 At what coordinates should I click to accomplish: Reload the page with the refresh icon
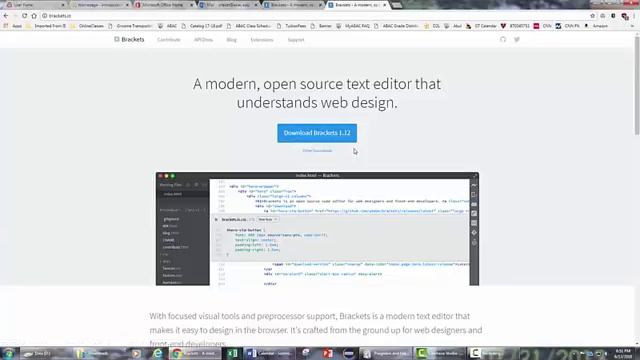click(x=24, y=16)
